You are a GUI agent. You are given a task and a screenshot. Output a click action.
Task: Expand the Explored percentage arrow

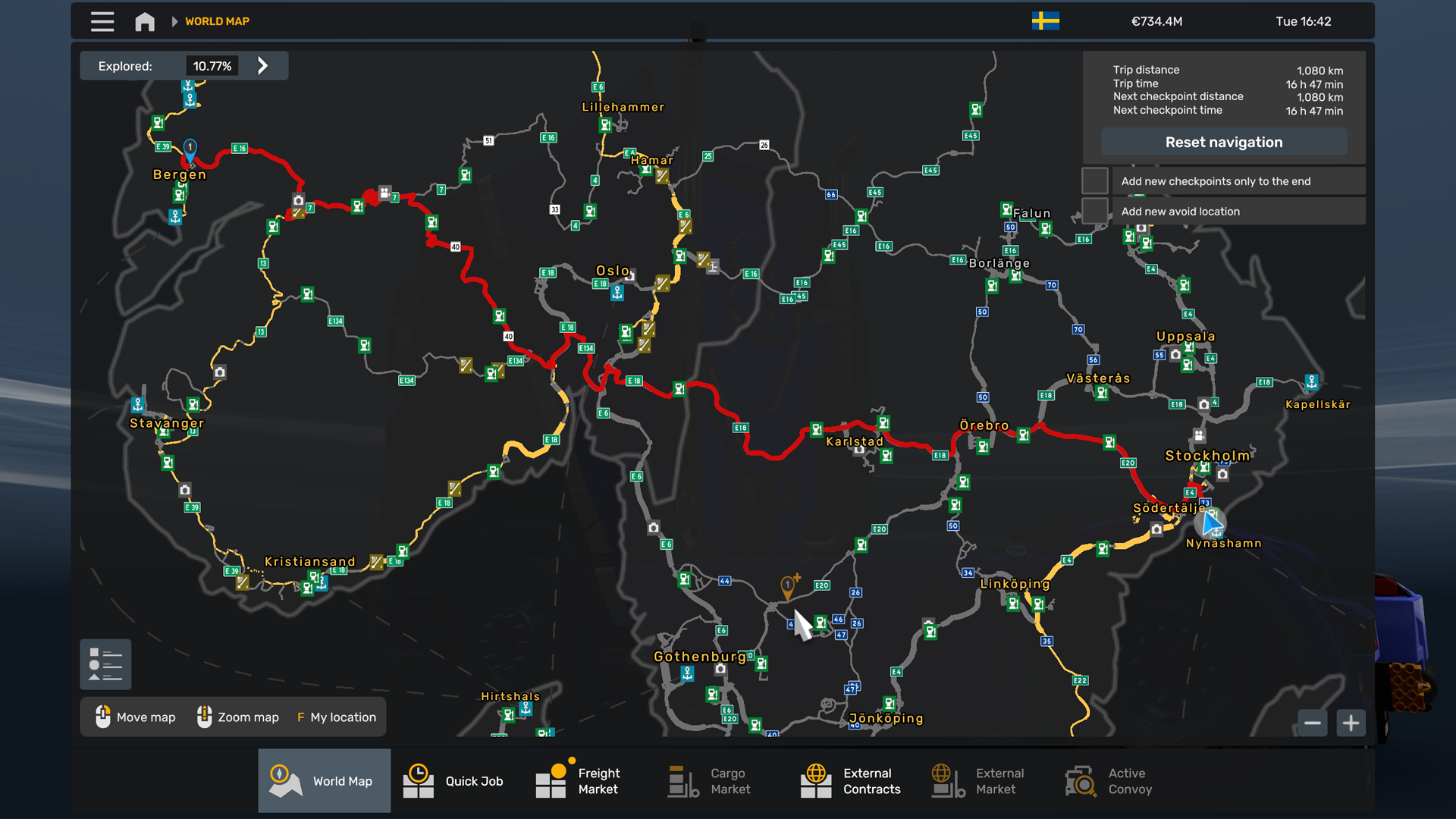pos(262,66)
